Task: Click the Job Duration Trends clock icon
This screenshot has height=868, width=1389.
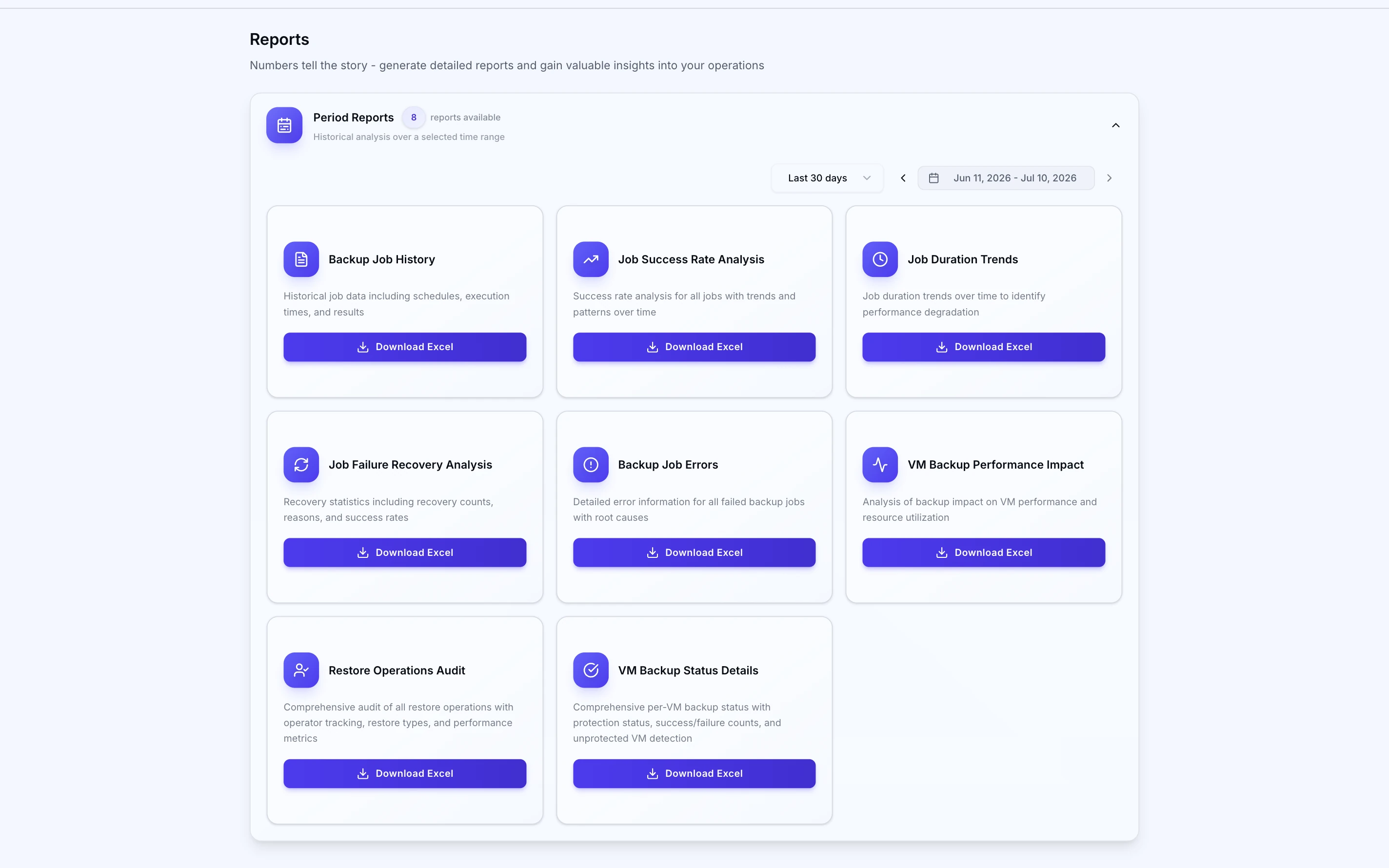Action: pyautogui.click(x=880, y=259)
